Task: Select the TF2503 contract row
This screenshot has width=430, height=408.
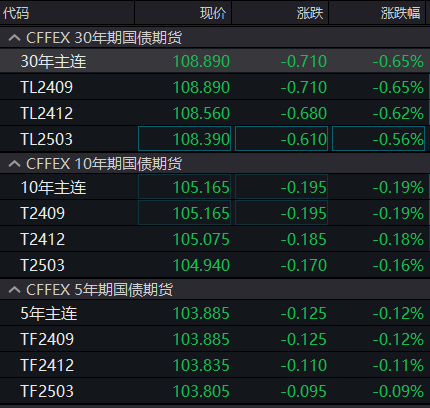Action: coord(215,391)
